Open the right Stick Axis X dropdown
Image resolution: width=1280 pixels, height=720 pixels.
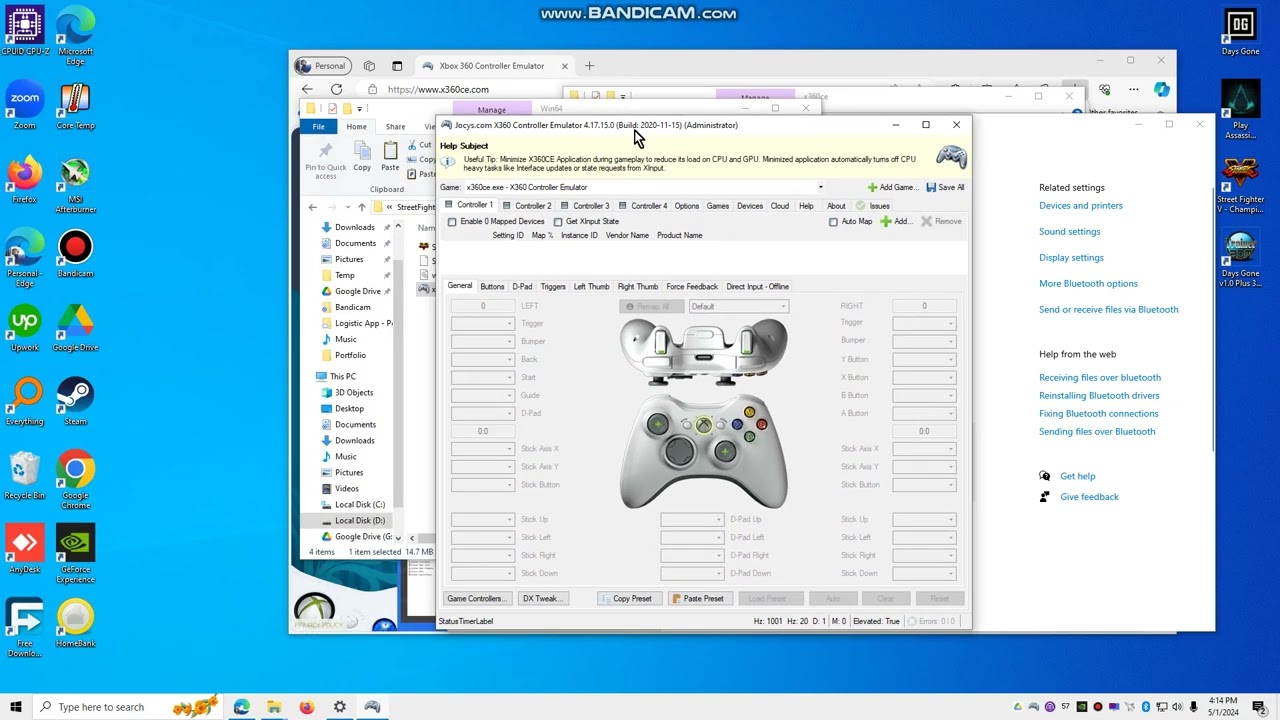pos(924,449)
